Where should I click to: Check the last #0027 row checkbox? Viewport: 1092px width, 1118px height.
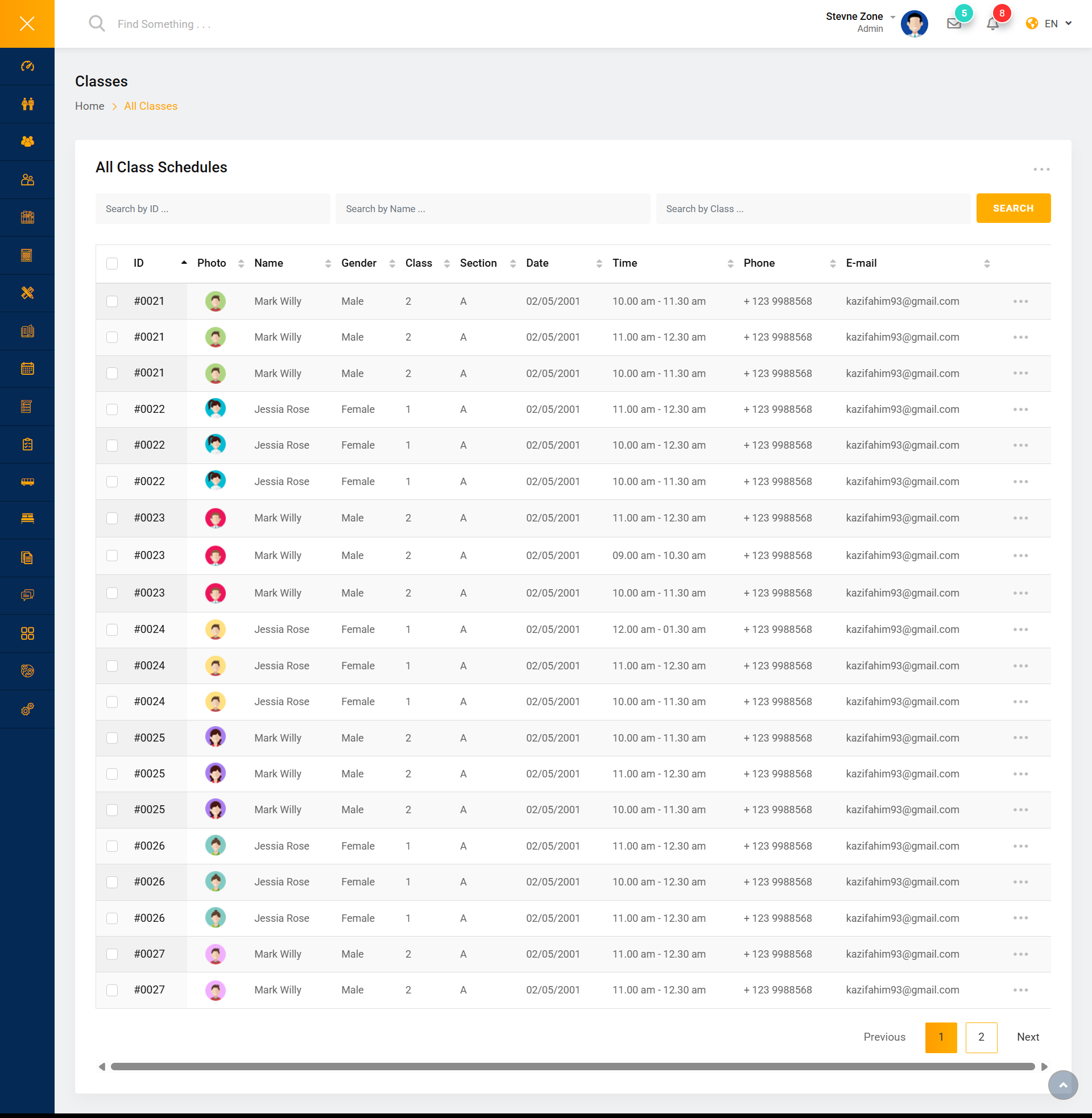click(112, 990)
